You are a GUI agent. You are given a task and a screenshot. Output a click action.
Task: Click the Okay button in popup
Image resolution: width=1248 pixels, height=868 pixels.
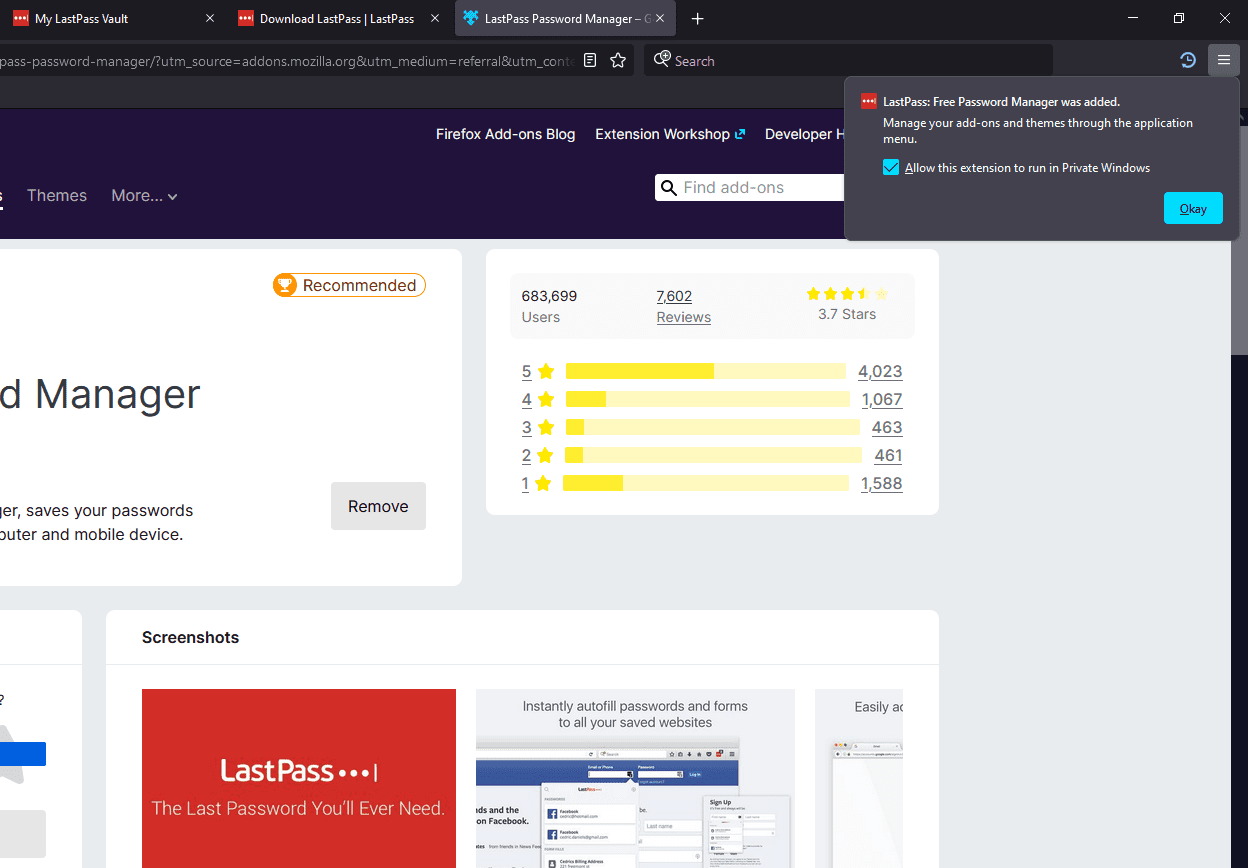pos(1193,208)
